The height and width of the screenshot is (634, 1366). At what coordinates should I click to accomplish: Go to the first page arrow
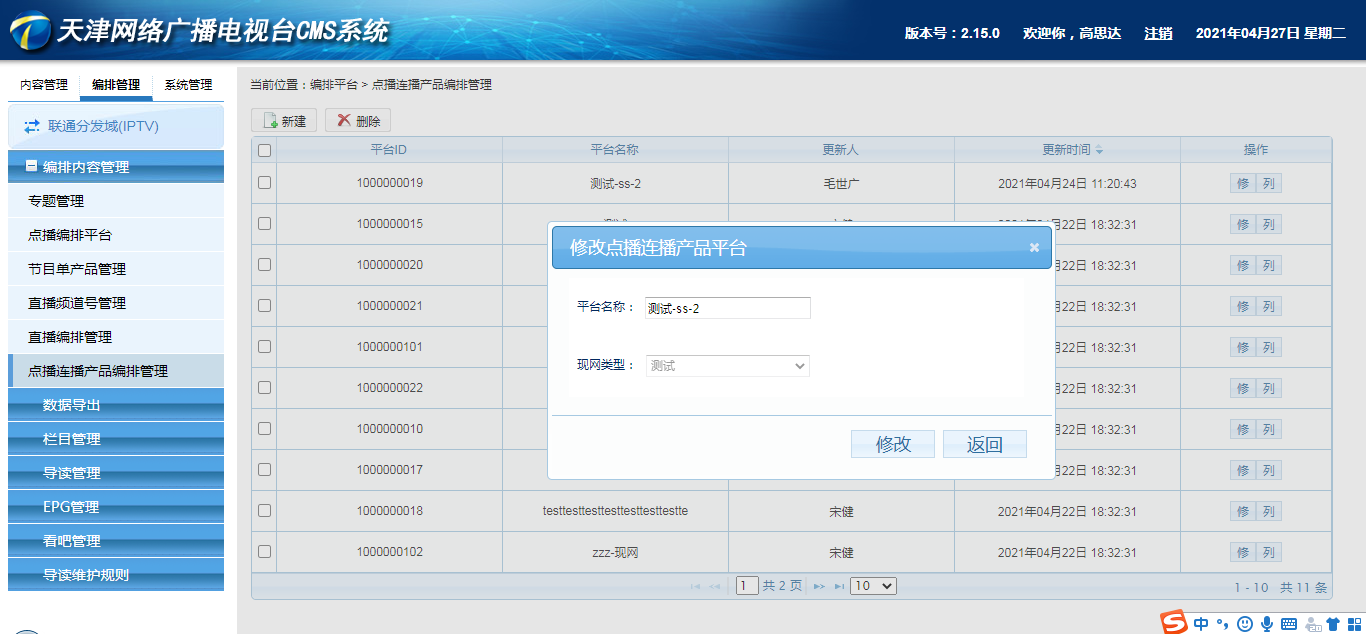(695, 587)
